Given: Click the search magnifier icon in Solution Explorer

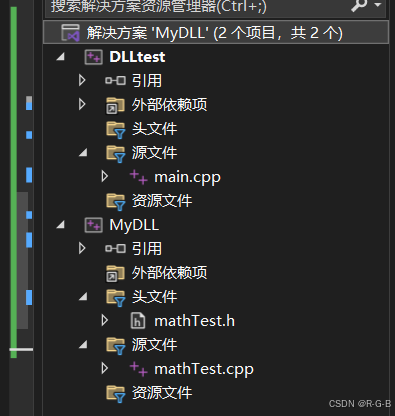Looking at the screenshot, I should [359, 5].
